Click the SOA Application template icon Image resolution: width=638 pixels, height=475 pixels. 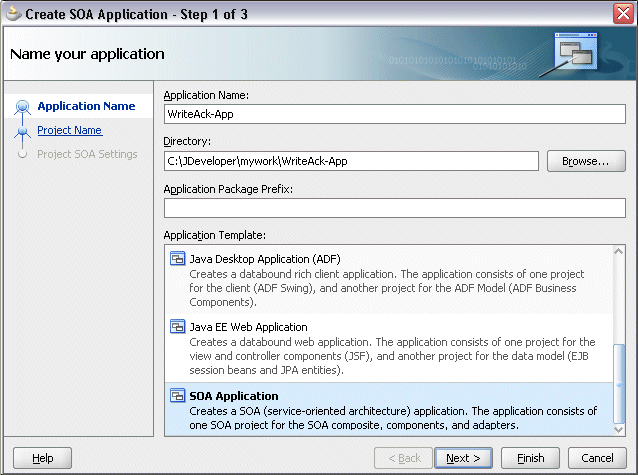coord(177,395)
